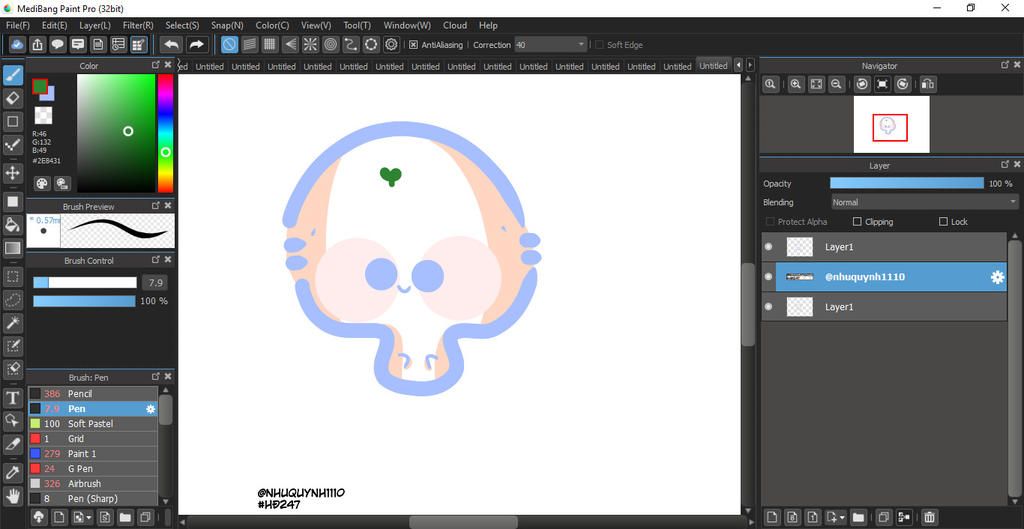Image resolution: width=1024 pixels, height=529 pixels.
Task: Click the export share icon
Action: (38, 44)
